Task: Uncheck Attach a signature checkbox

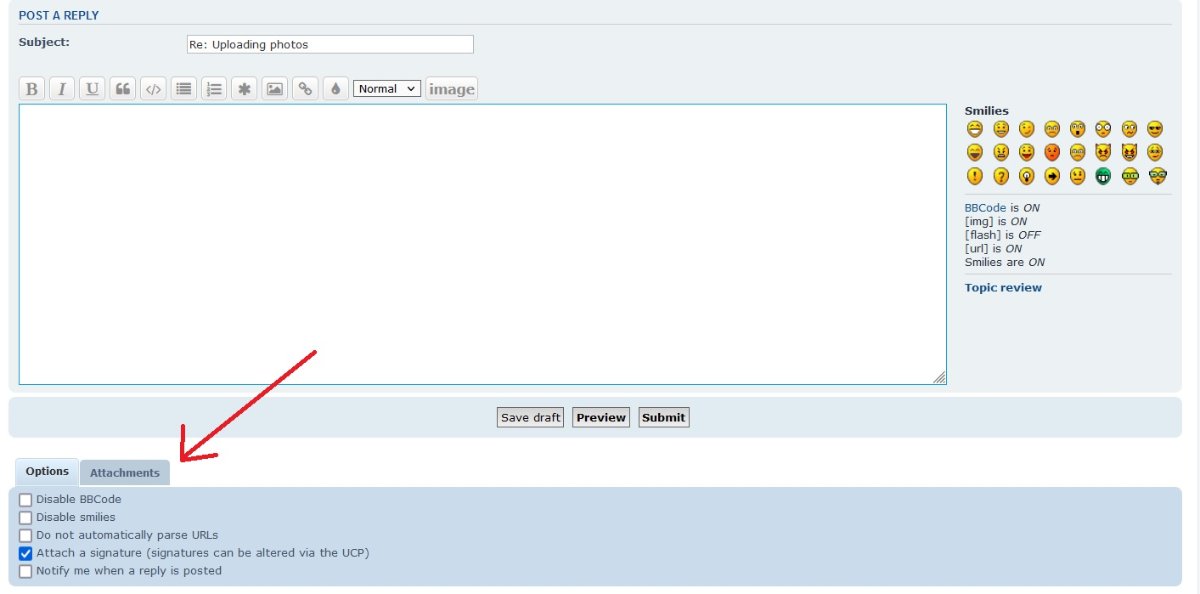Action: (26, 553)
